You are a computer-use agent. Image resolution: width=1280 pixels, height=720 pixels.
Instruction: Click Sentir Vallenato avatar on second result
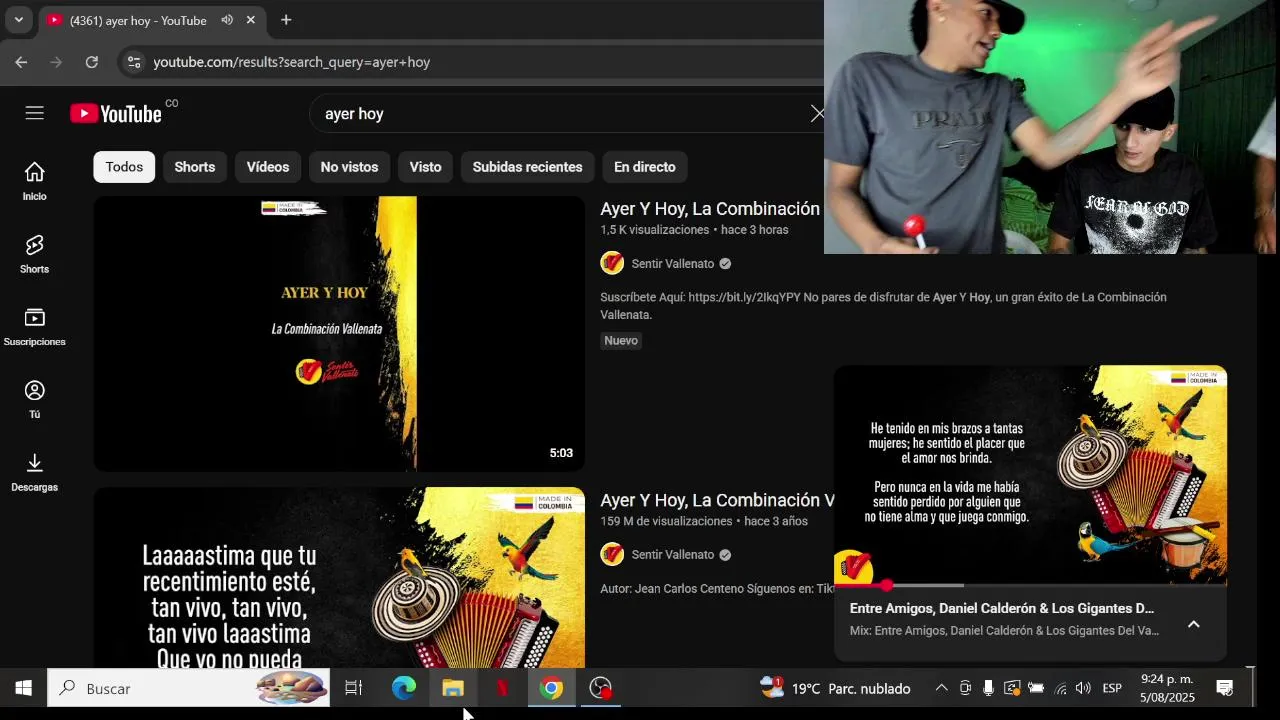(x=612, y=554)
